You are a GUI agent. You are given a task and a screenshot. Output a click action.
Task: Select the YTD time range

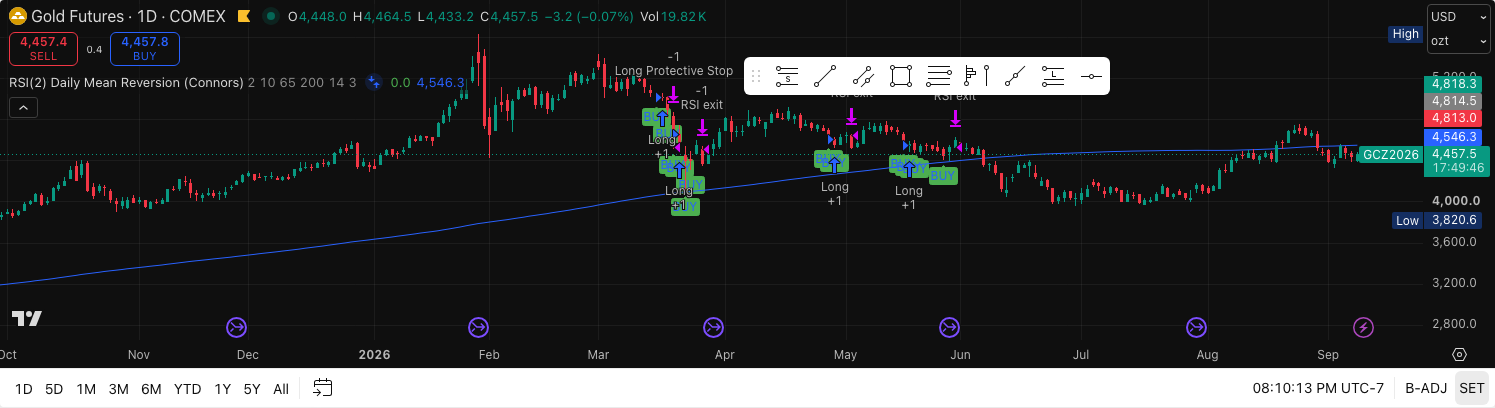coord(187,388)
